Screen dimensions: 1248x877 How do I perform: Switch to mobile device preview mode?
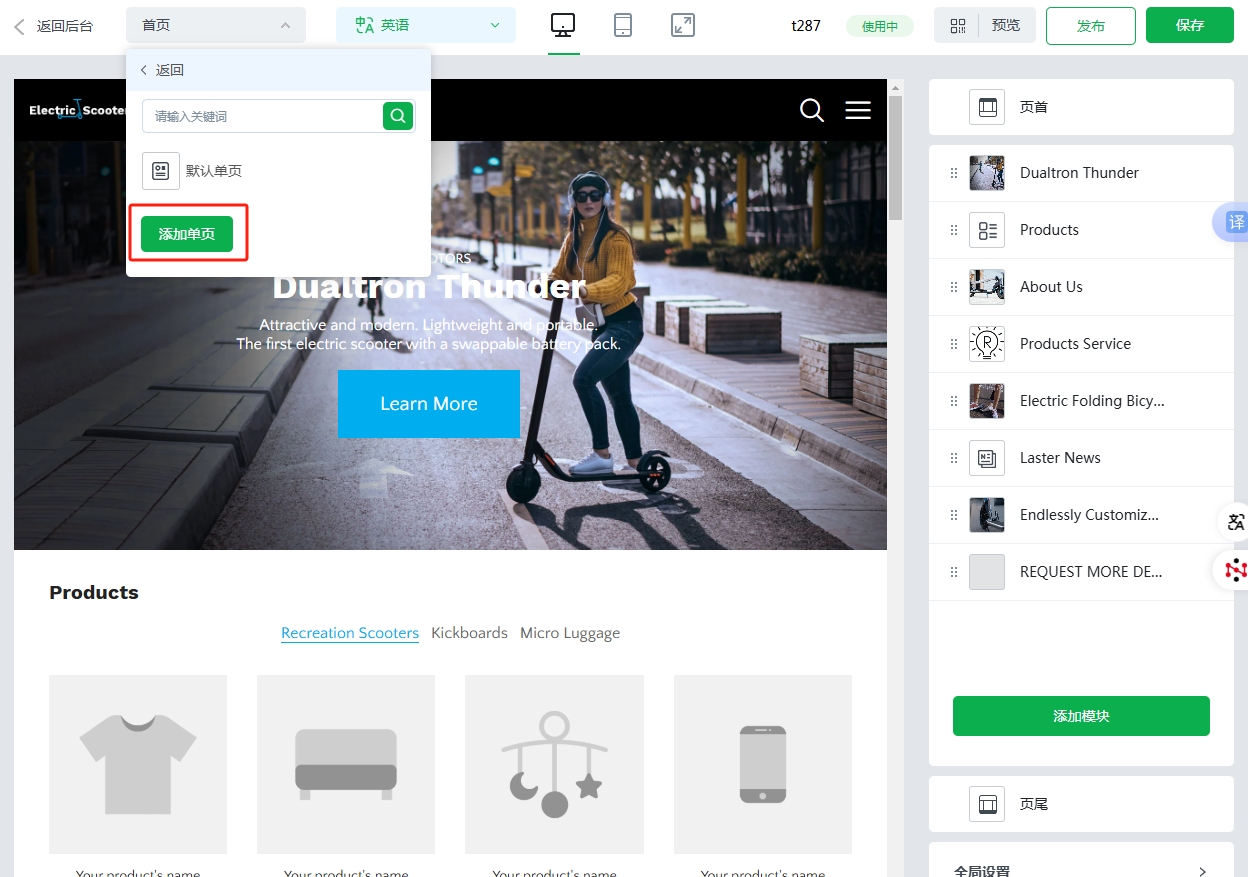pyautogui.click(x=623, y=26)
